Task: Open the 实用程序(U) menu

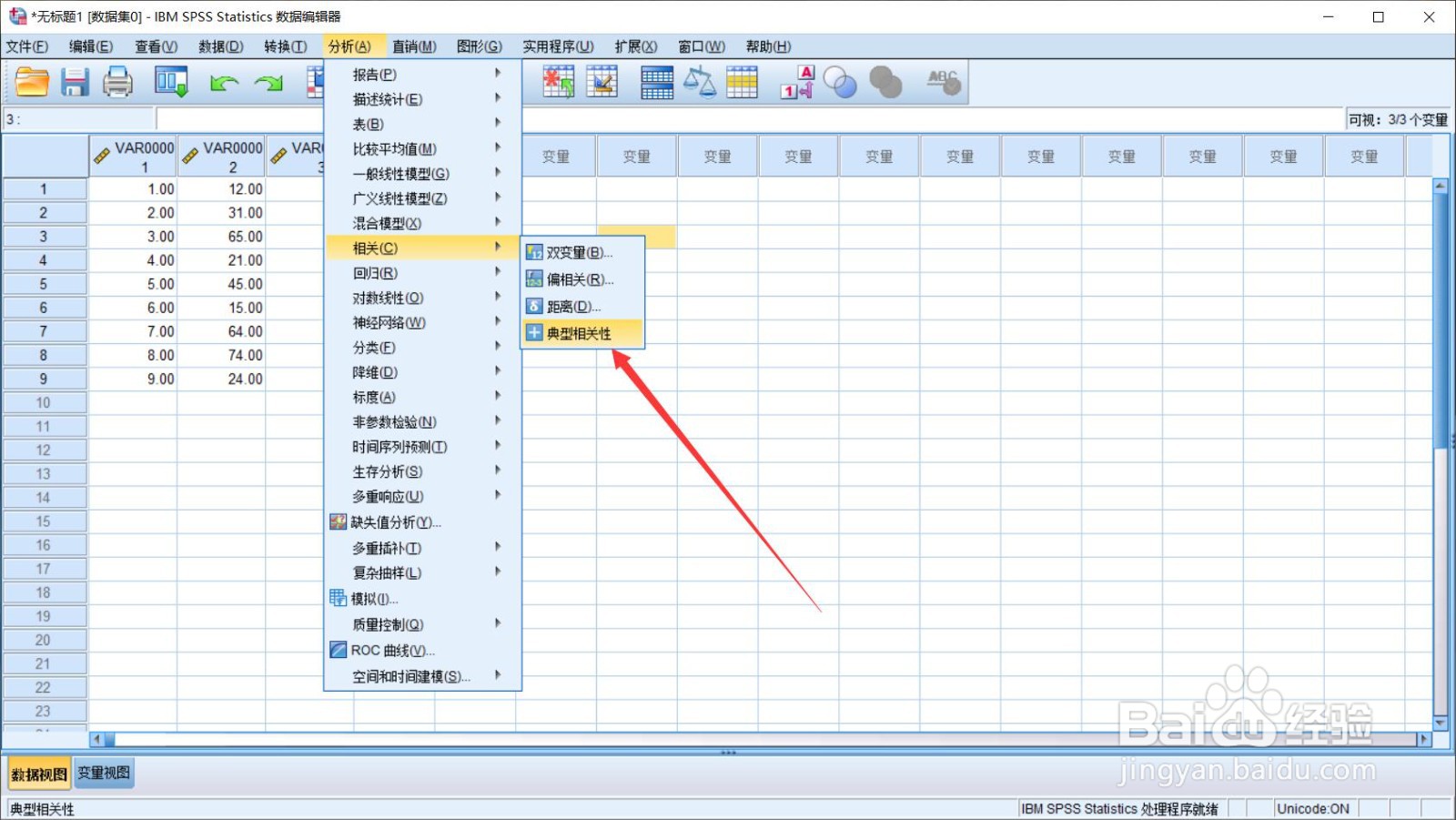Action: point(558,46)
